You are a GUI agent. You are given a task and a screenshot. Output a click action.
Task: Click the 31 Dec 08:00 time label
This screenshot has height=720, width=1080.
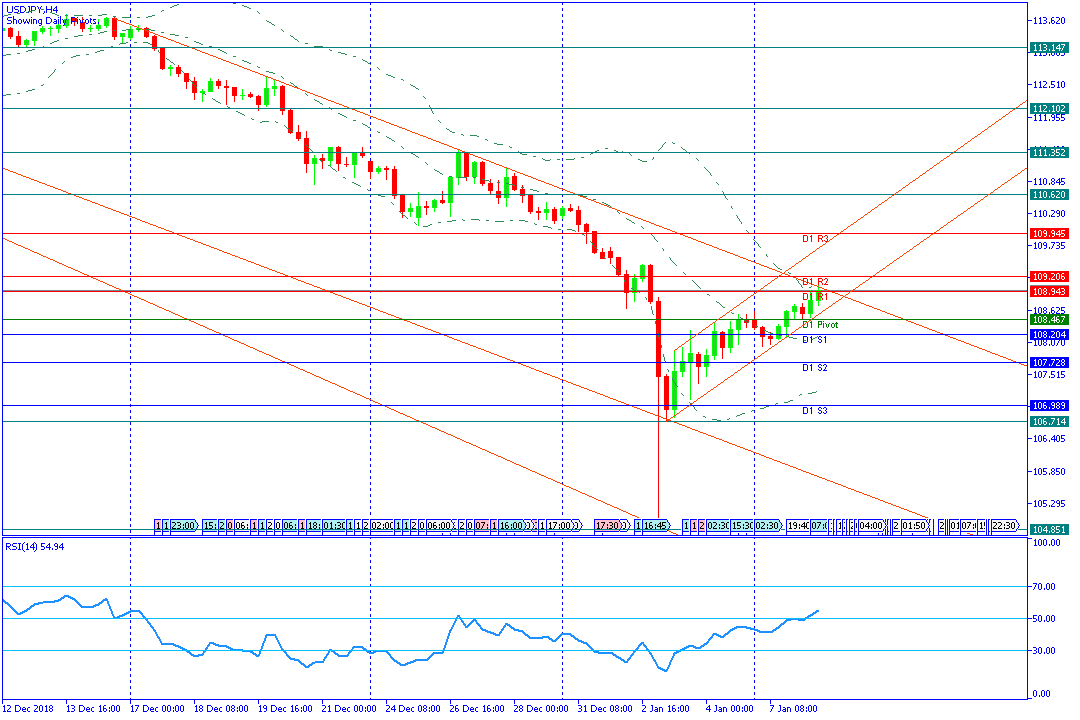coord(605,709)
